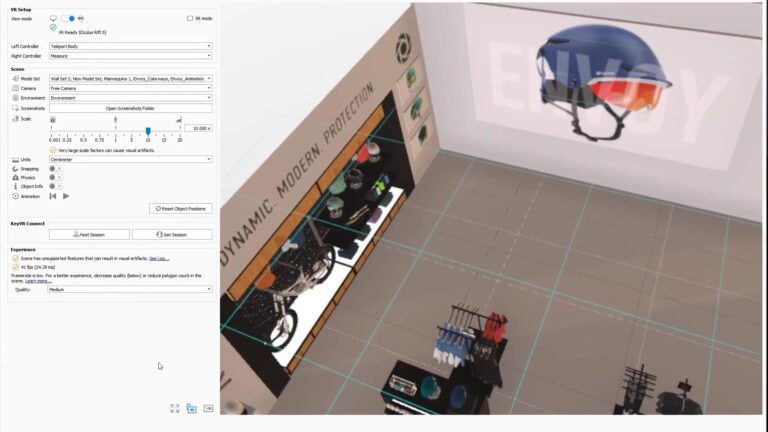Toggle the Physics switch
This screenshot has height=432, width=768.
click(55, 177)
